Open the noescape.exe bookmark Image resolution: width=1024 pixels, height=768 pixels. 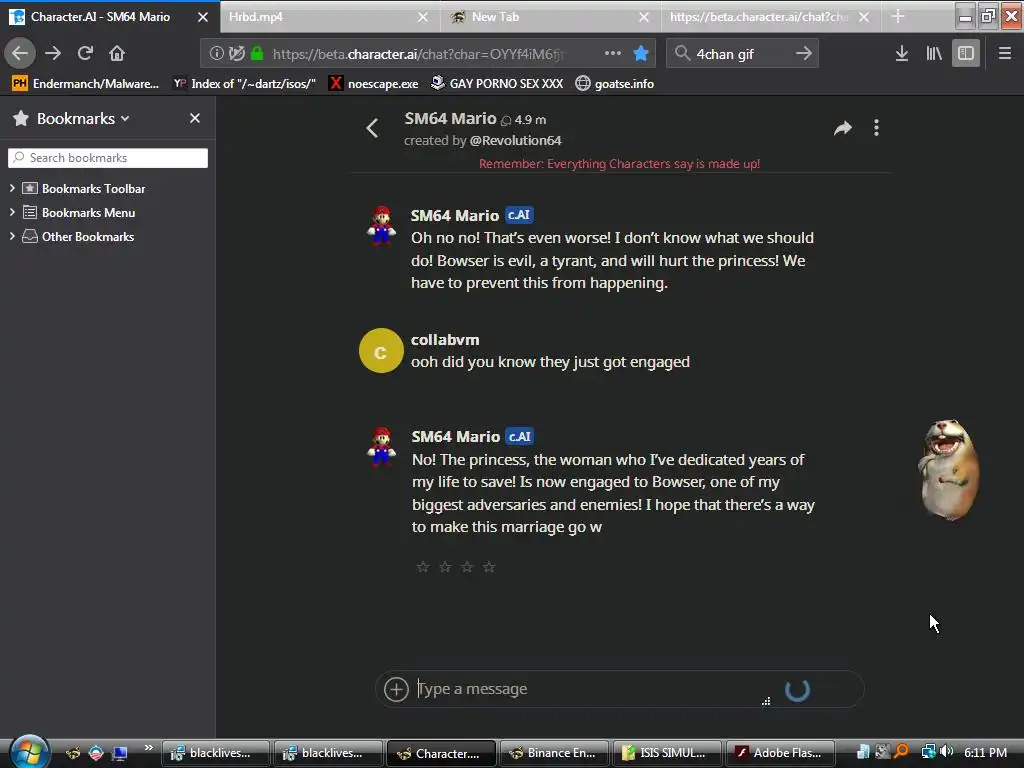click(374, 84)
